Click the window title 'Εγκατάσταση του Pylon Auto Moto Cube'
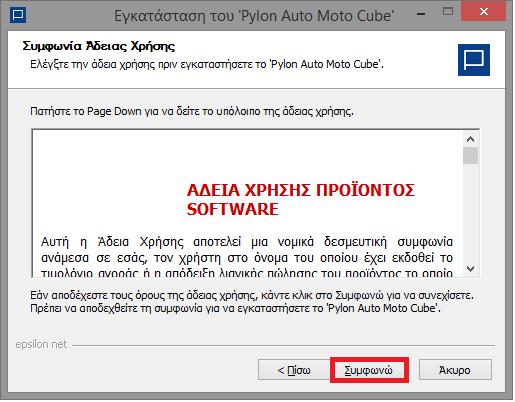515x402 pixels. 254,16
